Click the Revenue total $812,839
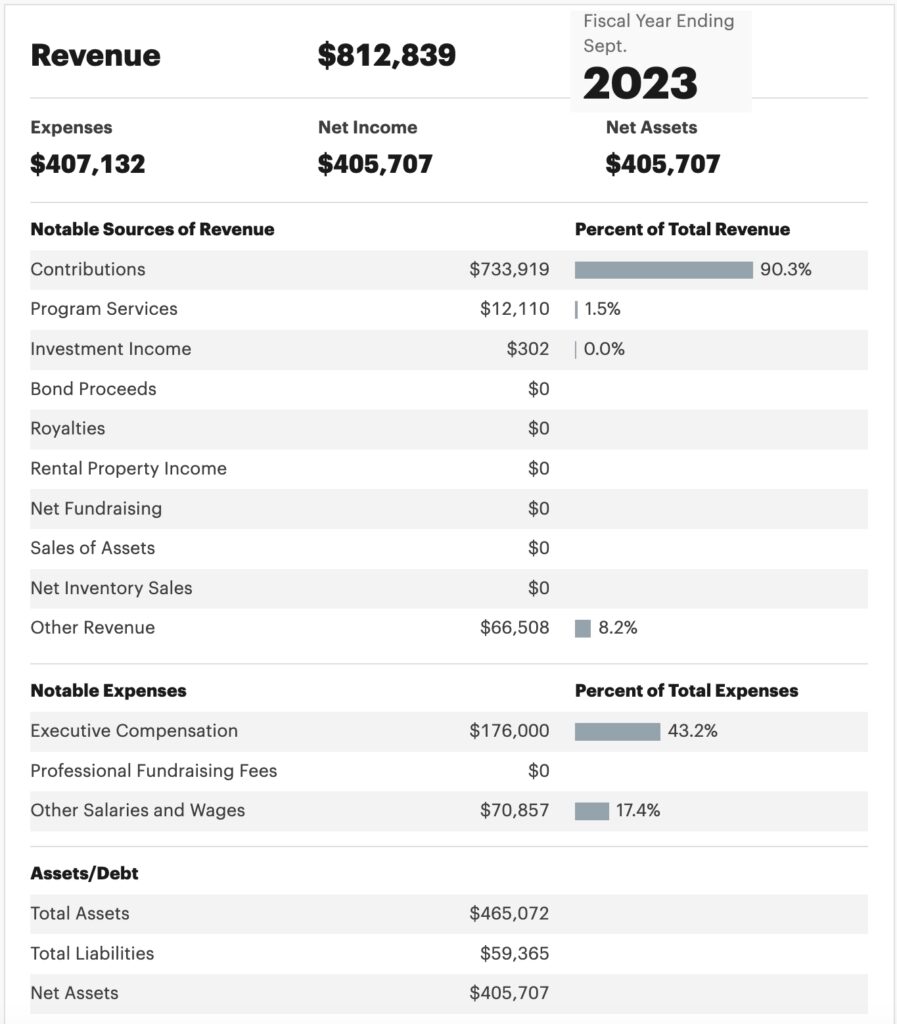 coord(386,55)
